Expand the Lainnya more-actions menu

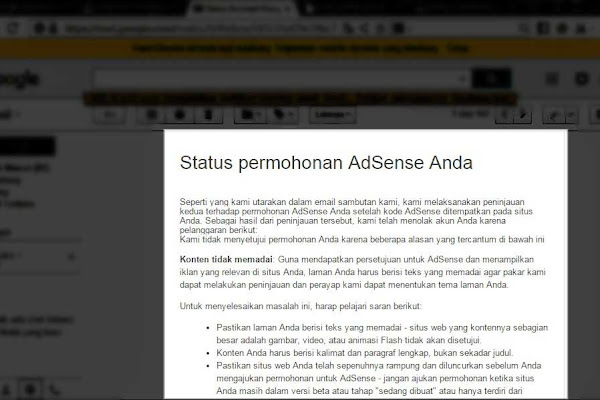click(x=332, y=115)
